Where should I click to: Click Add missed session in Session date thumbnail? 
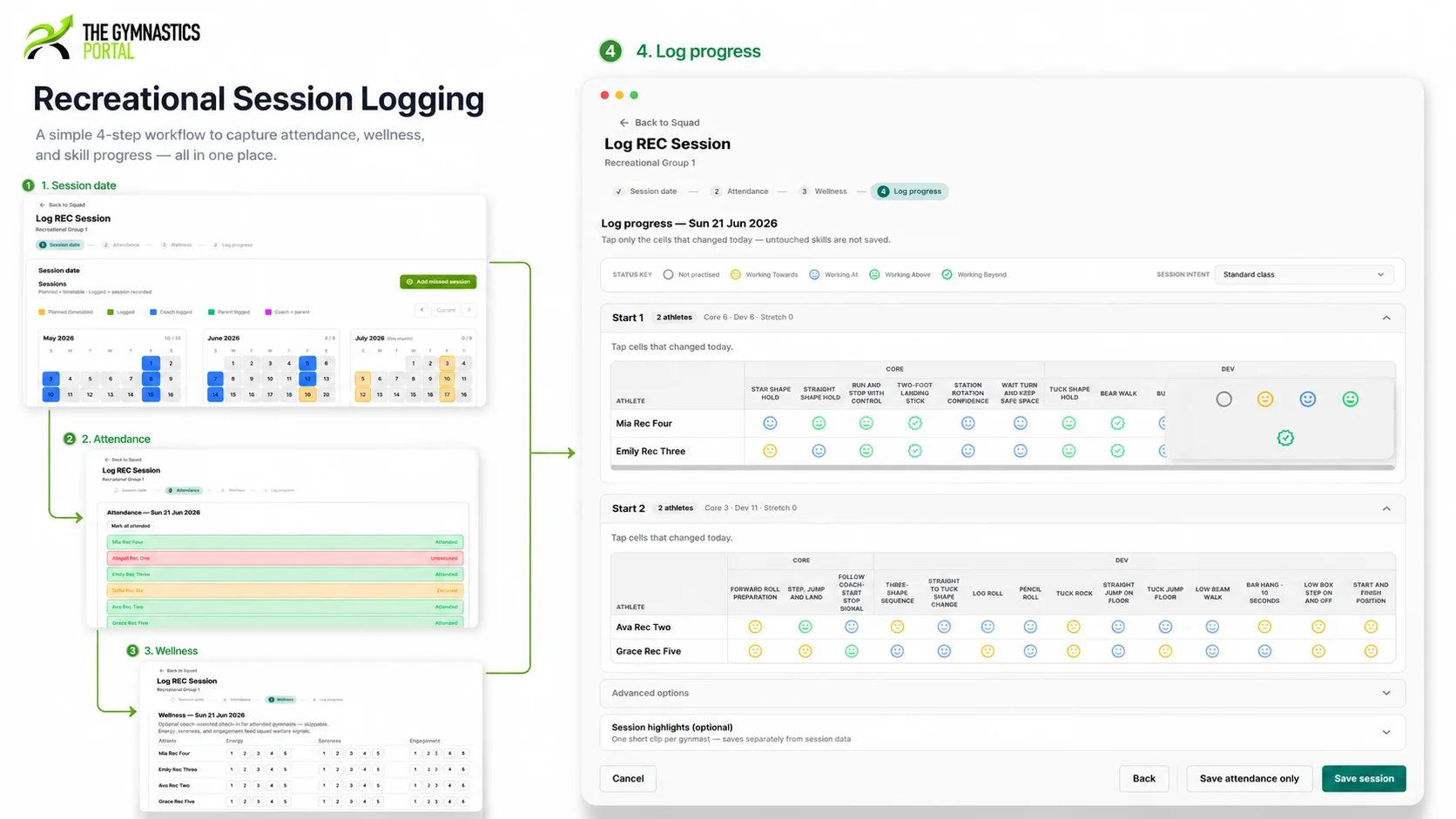(x=438, y=282)
